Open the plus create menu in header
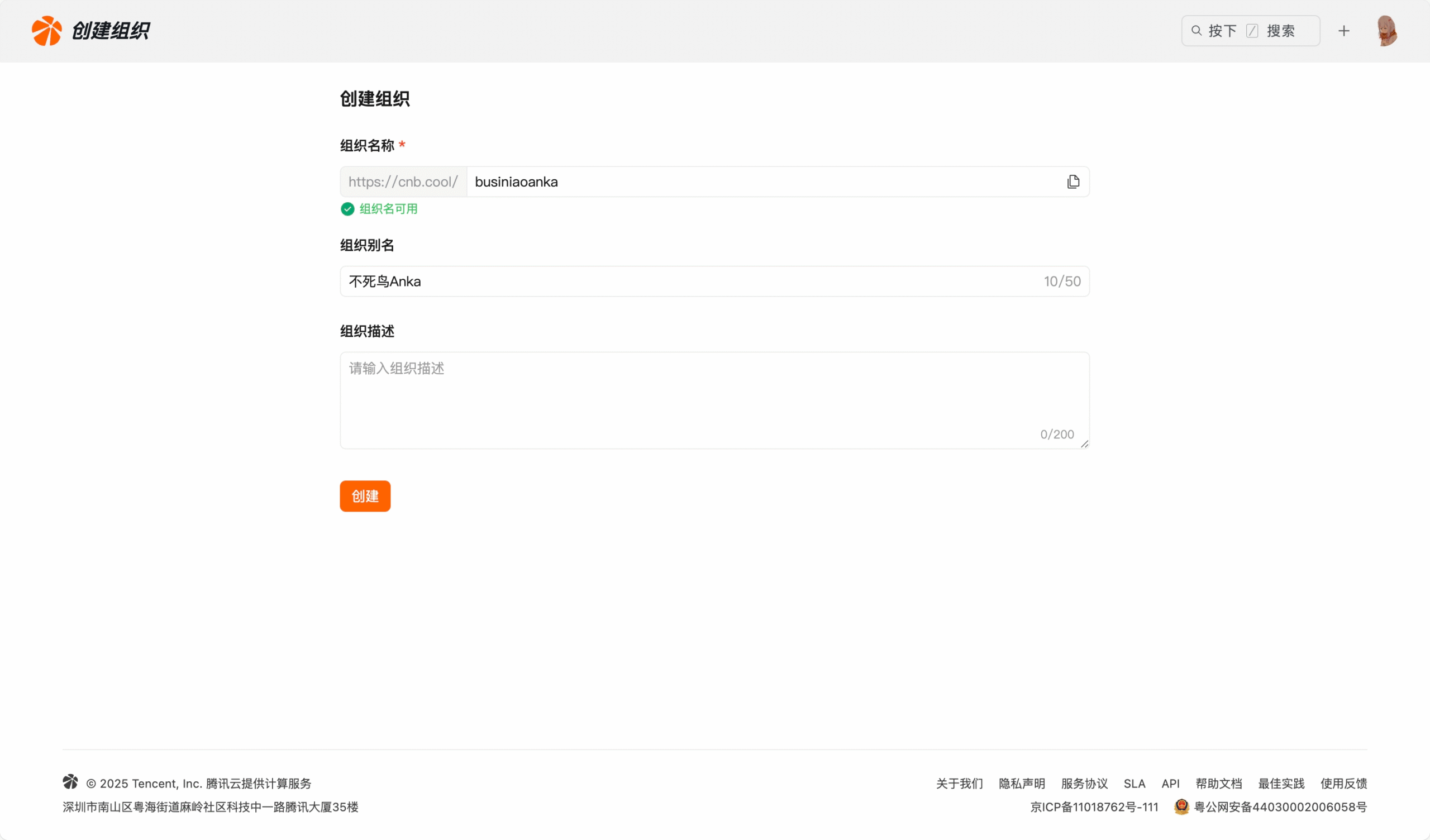Screen dimensions: 1430x840 click(1343, 31)
